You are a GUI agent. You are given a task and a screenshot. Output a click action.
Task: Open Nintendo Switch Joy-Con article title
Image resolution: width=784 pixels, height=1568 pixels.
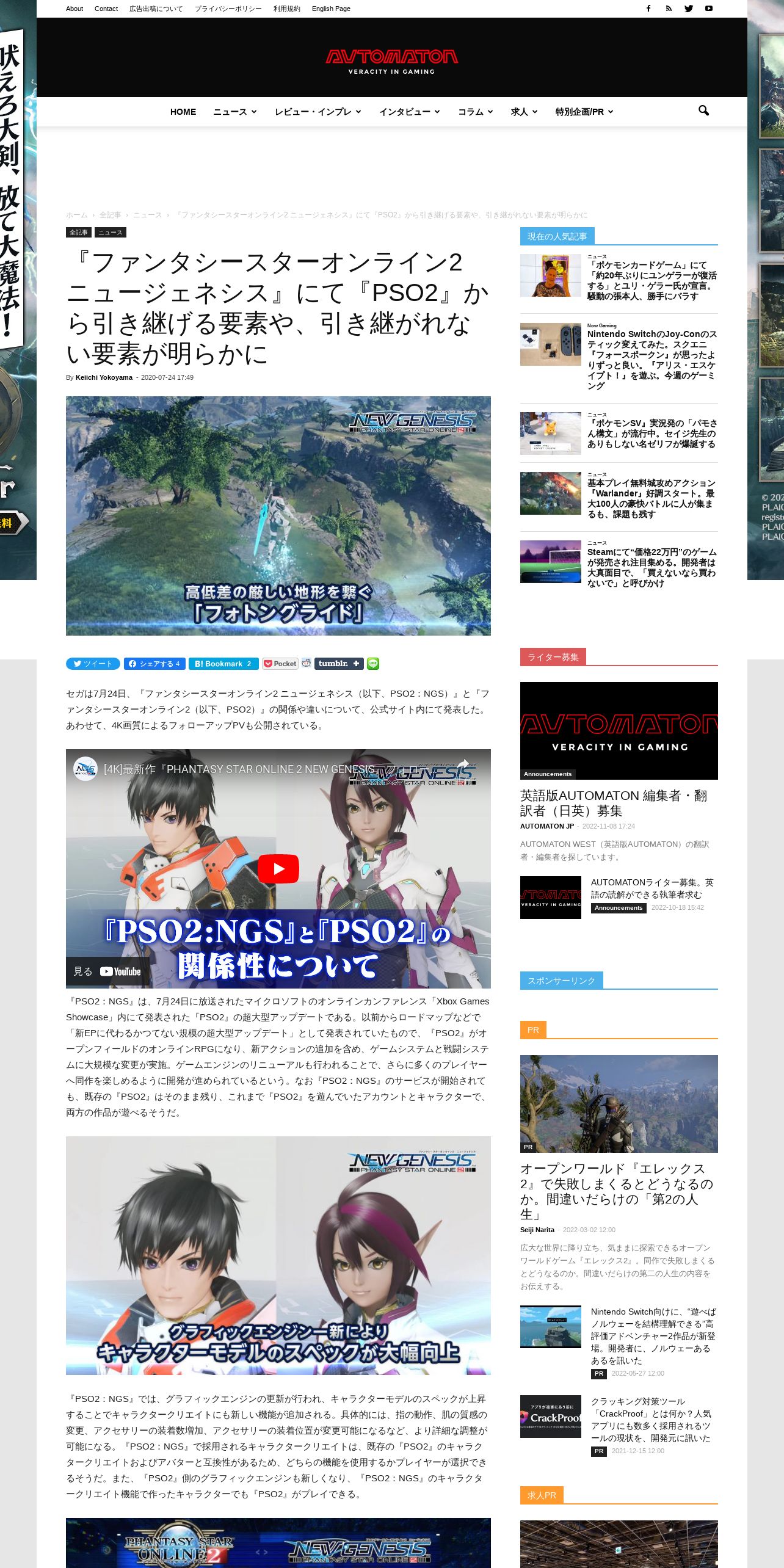(652, 360)
